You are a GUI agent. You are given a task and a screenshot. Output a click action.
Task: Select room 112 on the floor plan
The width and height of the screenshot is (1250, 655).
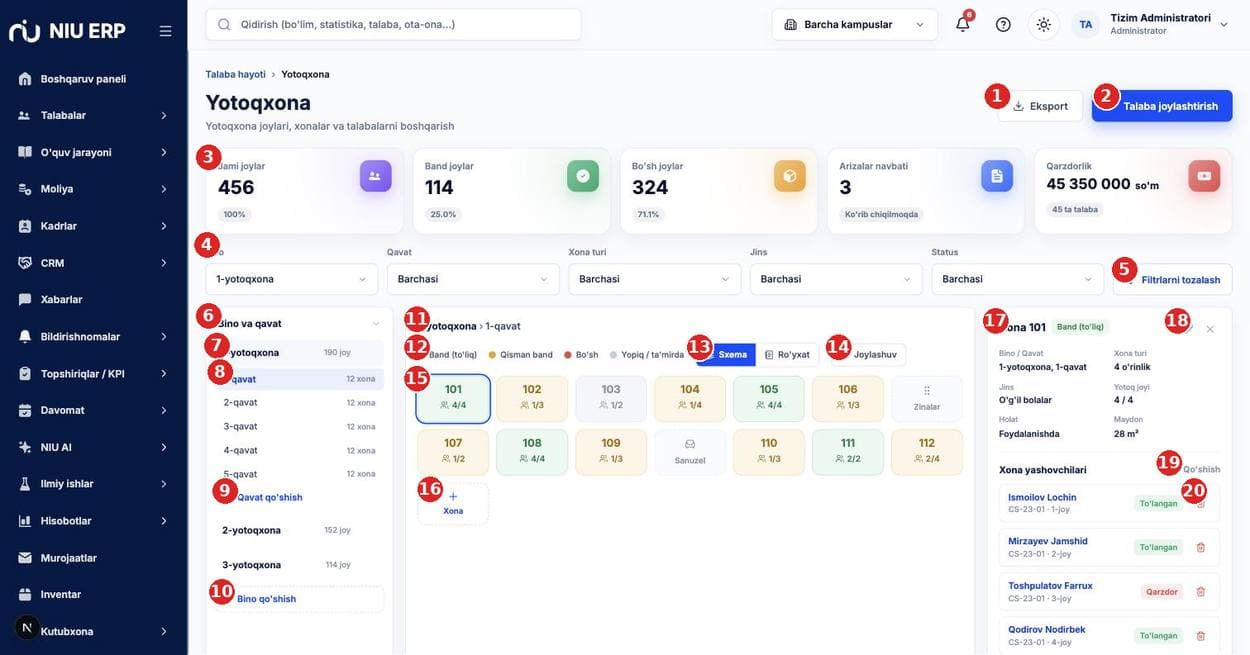927,452
